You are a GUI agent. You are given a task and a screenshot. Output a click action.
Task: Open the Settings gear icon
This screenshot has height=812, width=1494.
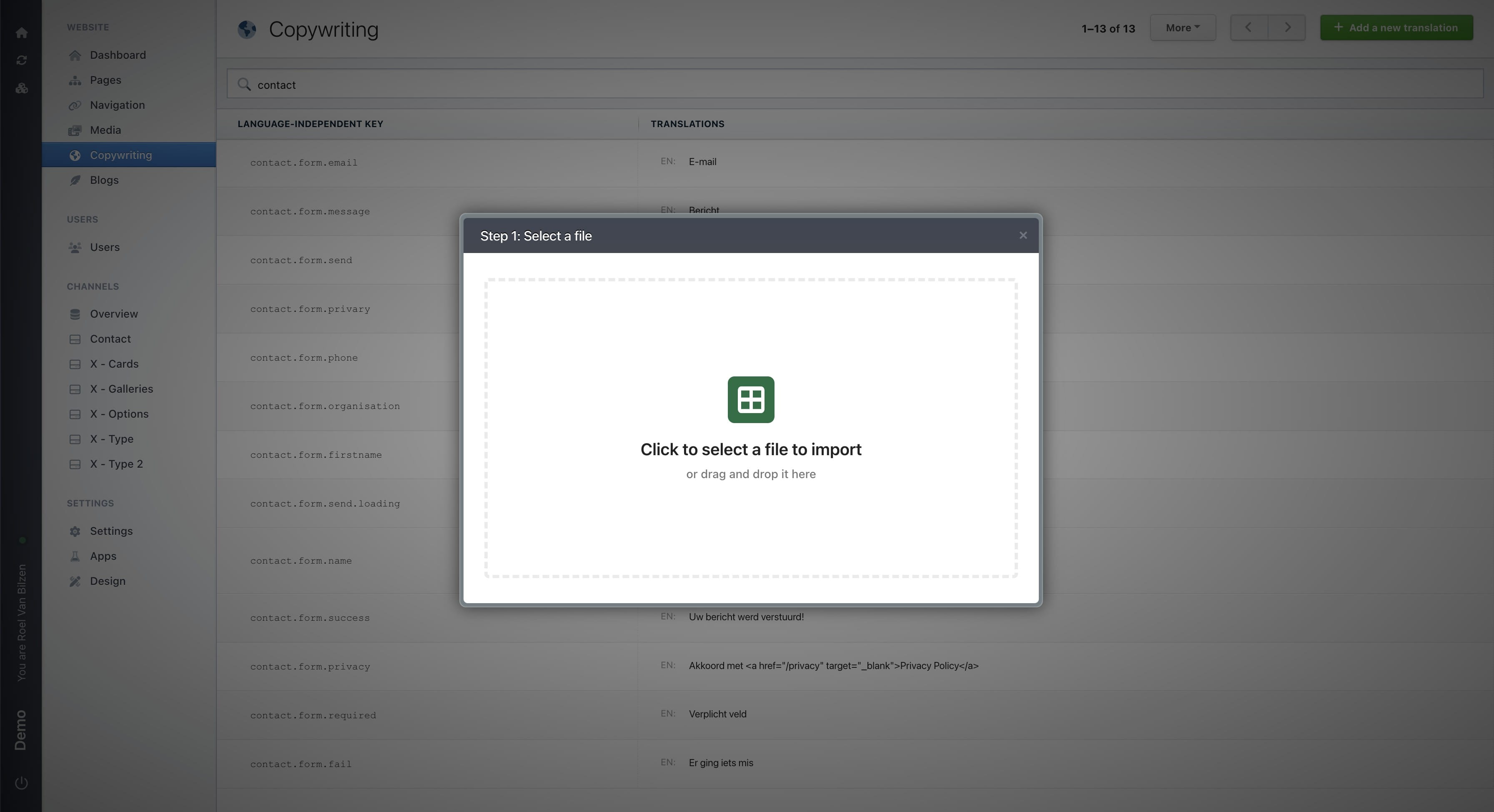point(75,531)
